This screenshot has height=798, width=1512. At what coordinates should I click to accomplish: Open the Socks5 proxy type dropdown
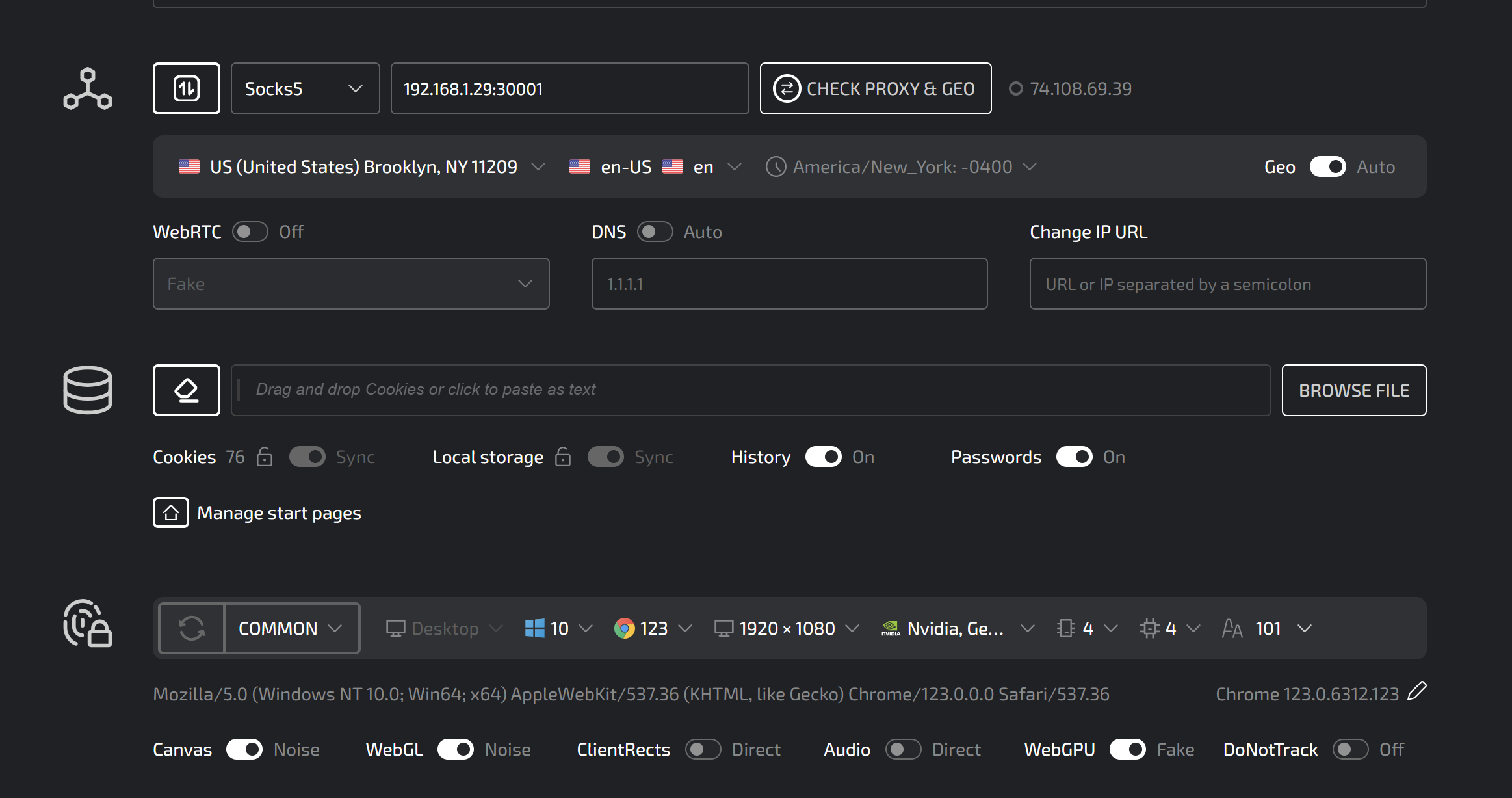(x=305, y=88)
